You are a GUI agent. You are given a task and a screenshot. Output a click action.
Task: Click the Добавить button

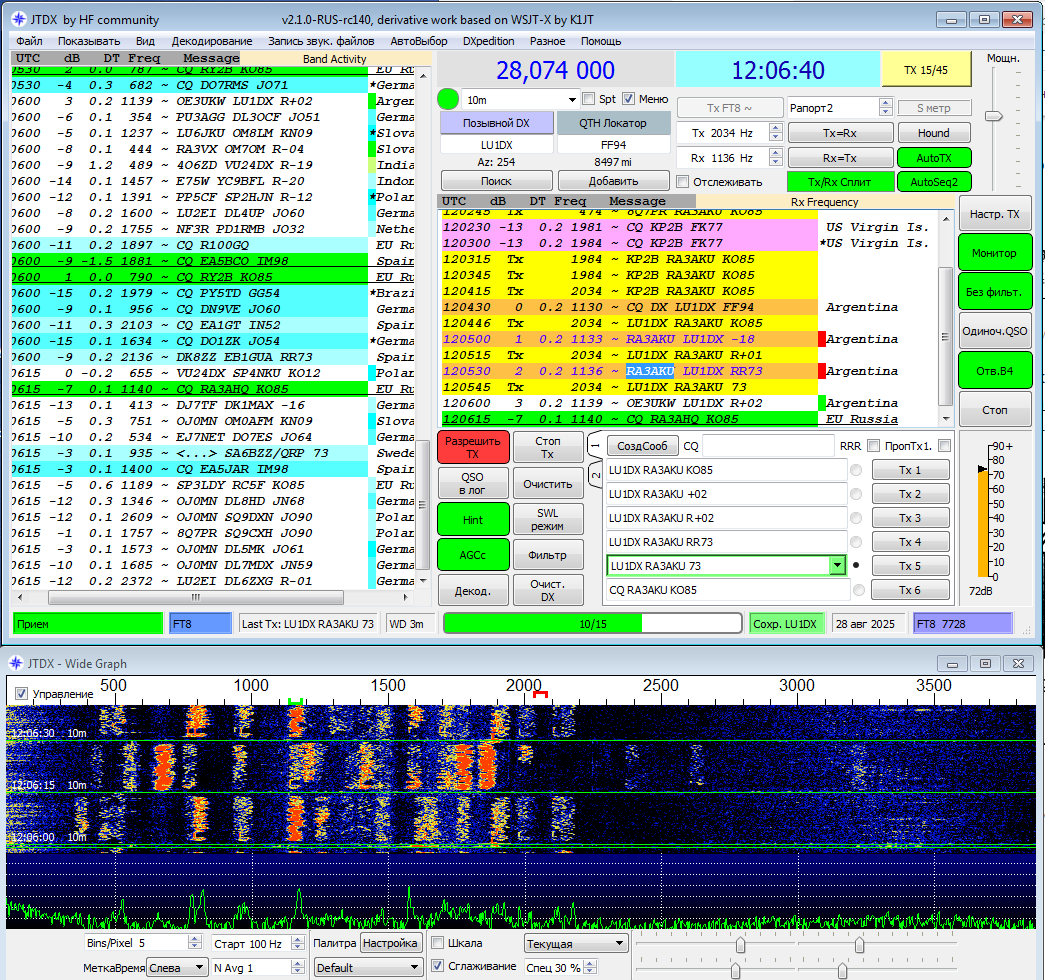(x=613, y=181)
